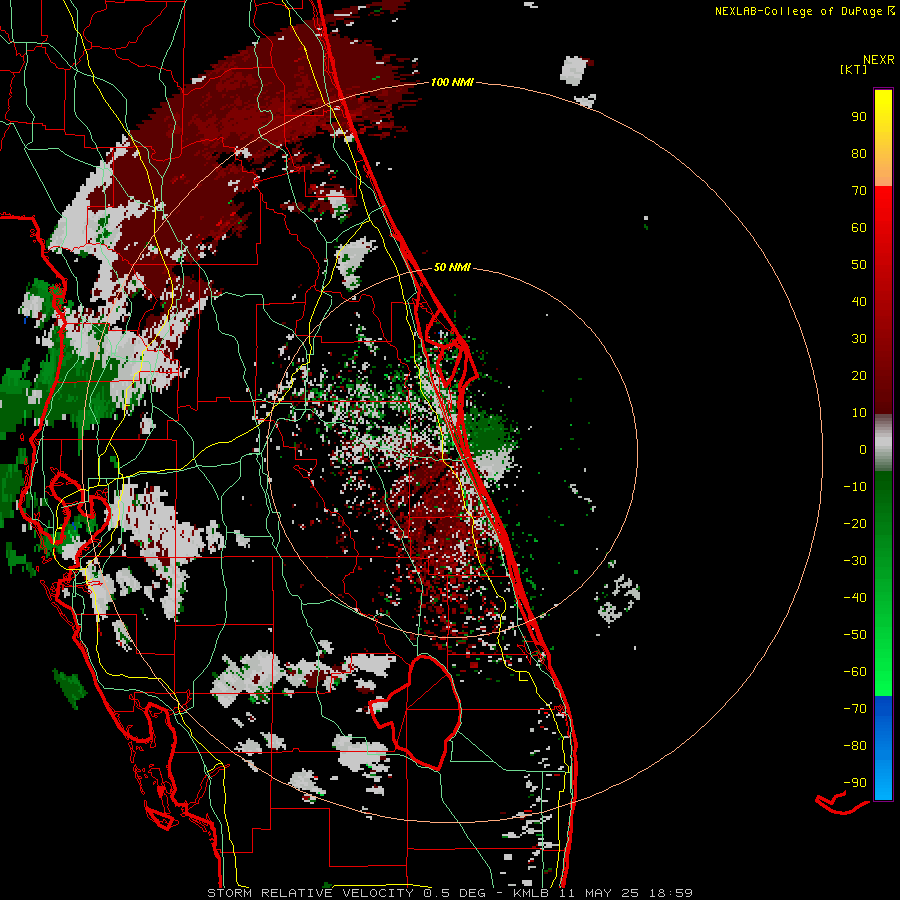Select the positive 90 knot scale label
The image size is (900, 900).
[859, 117]
